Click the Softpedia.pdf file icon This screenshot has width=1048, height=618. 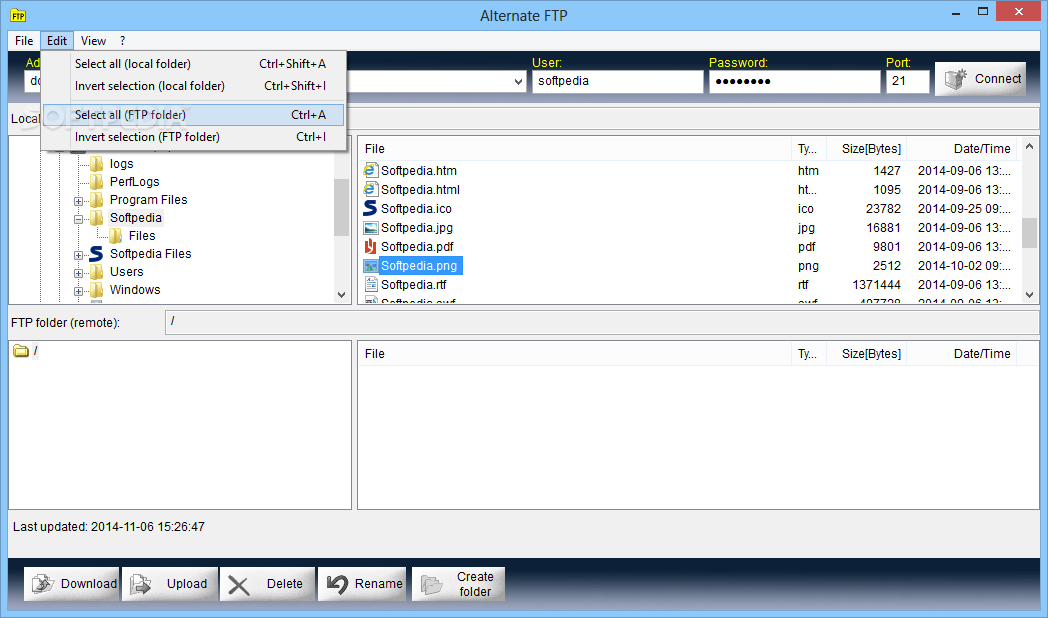point(370,247)
